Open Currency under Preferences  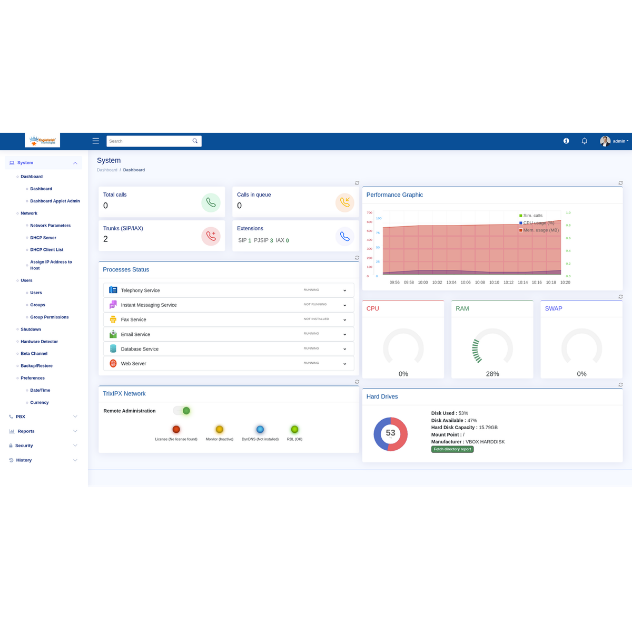pyautogui.click(x=39, y=402)
